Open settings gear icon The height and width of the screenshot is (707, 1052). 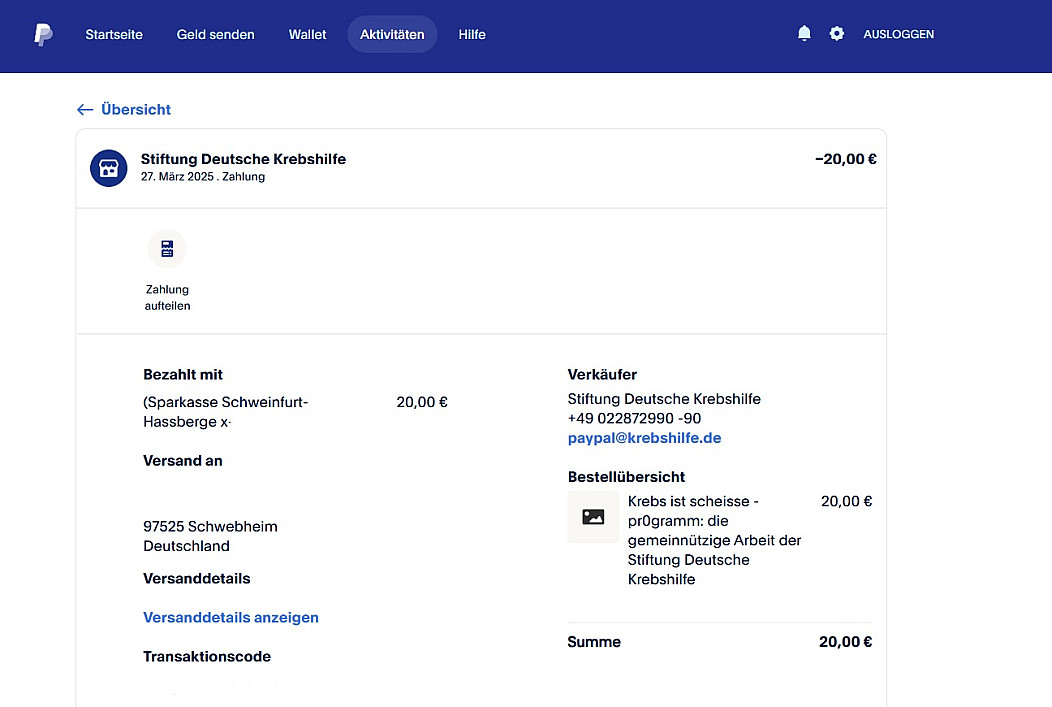tap(837, 34)
